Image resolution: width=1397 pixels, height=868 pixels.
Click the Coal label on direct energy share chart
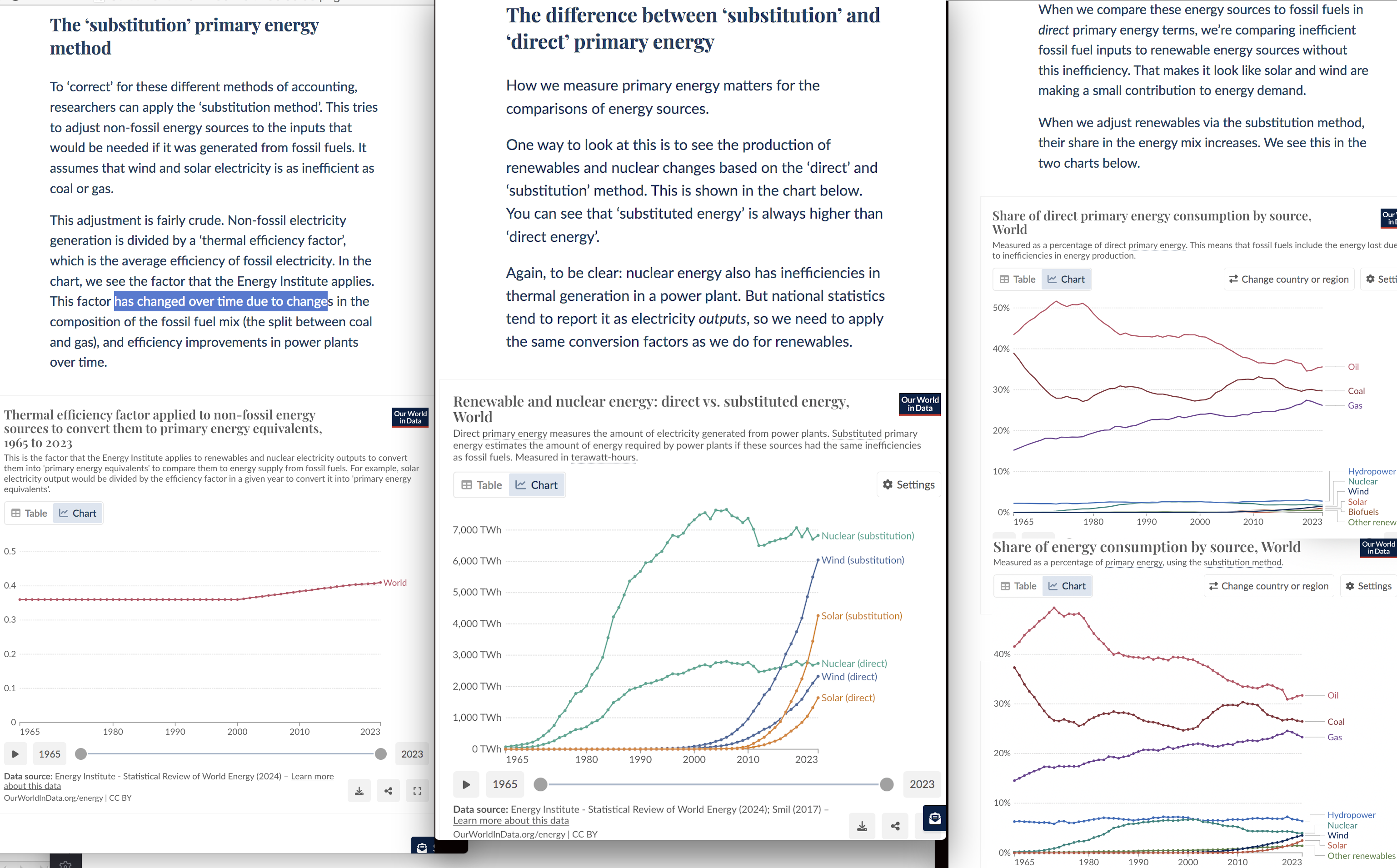point(1356,391)
